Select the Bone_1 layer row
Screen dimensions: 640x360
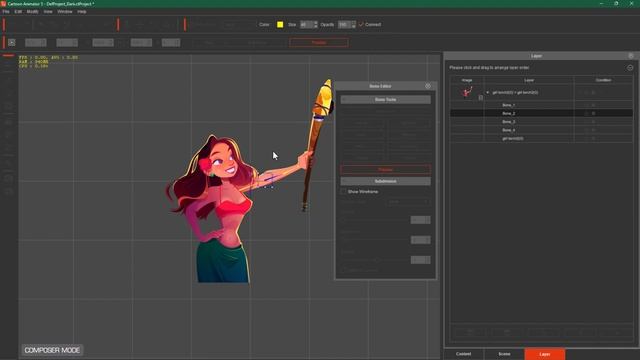pyautogui.click(x=541, y=105)
